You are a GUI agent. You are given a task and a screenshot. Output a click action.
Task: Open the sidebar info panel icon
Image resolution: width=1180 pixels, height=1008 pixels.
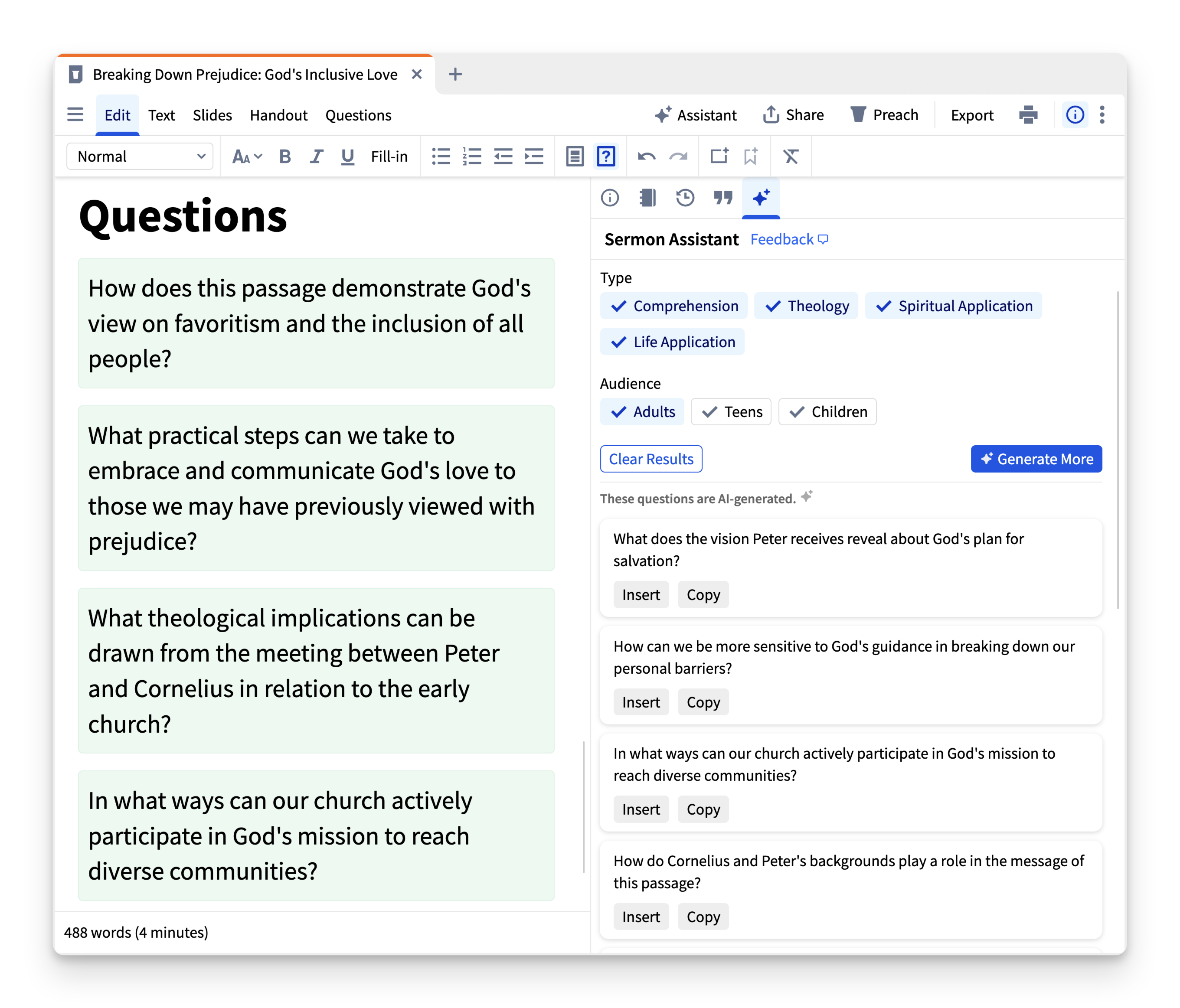click(610, 198)
